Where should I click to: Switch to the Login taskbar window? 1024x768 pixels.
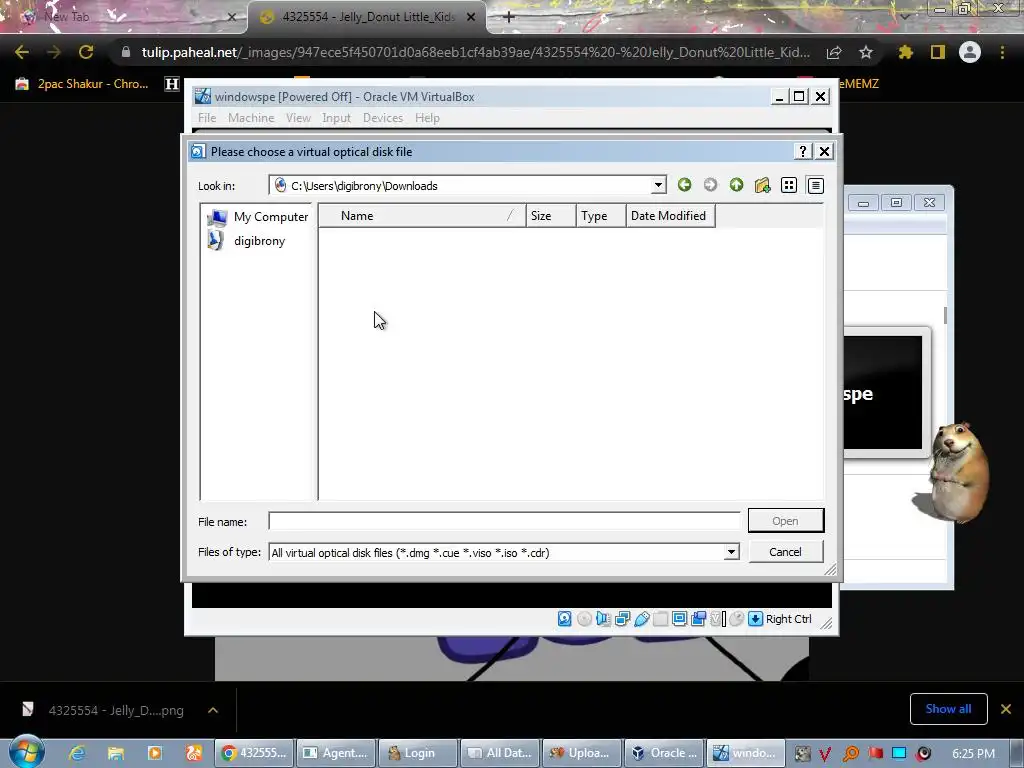pos(418,753)
